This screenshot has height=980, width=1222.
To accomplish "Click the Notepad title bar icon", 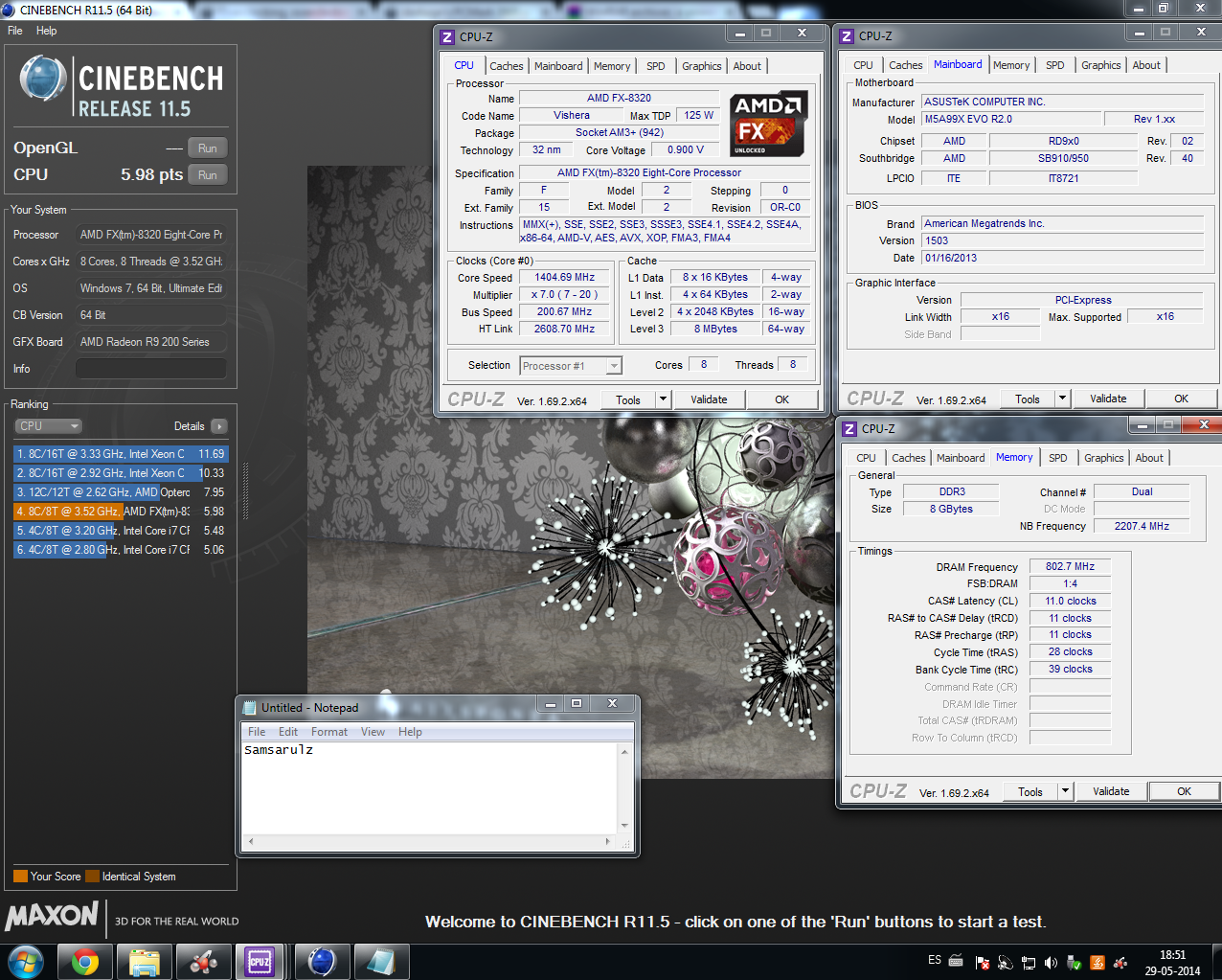I will click(x=251, y=708).
